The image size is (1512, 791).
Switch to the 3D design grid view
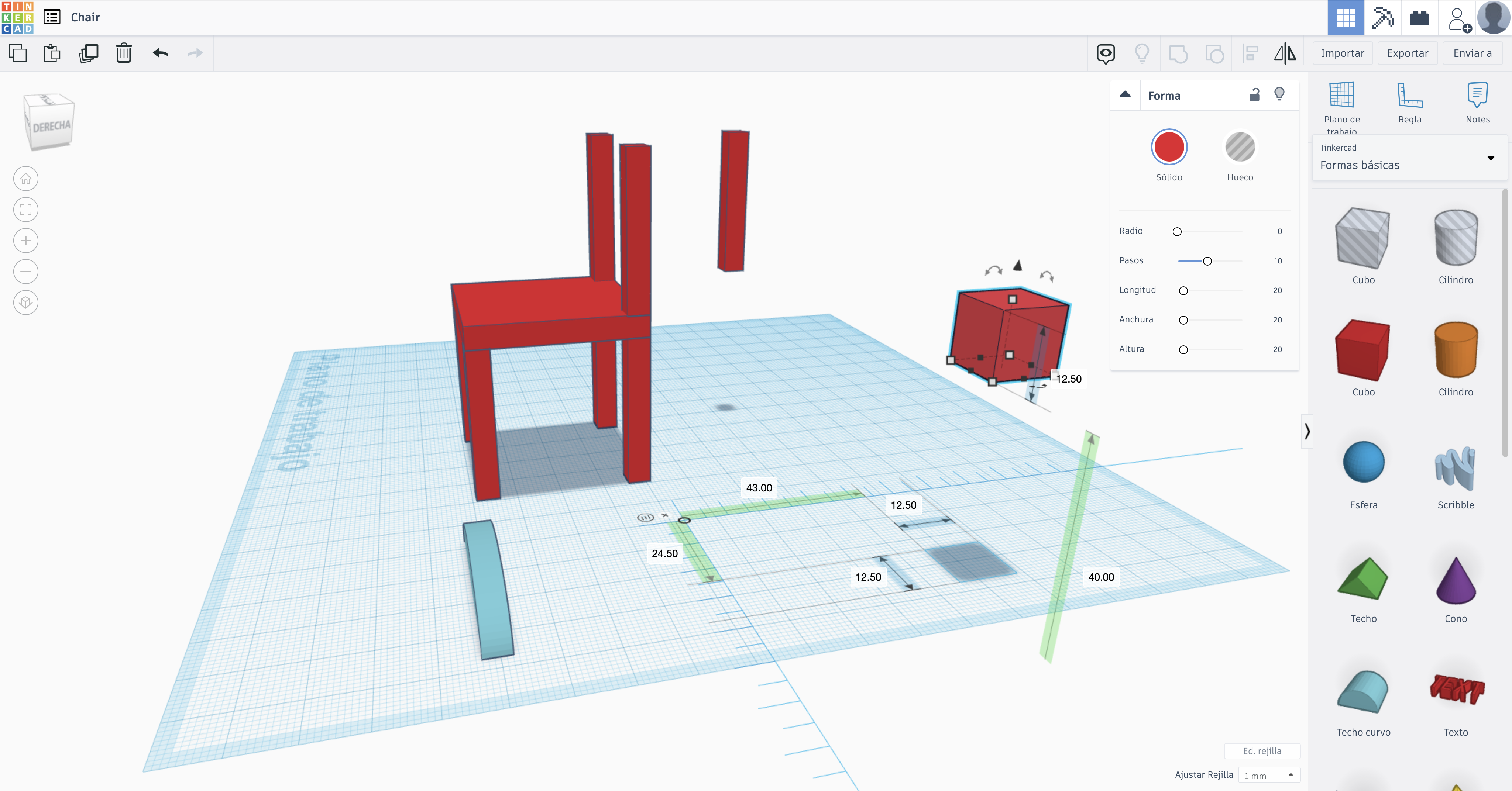click(1346, 18)
